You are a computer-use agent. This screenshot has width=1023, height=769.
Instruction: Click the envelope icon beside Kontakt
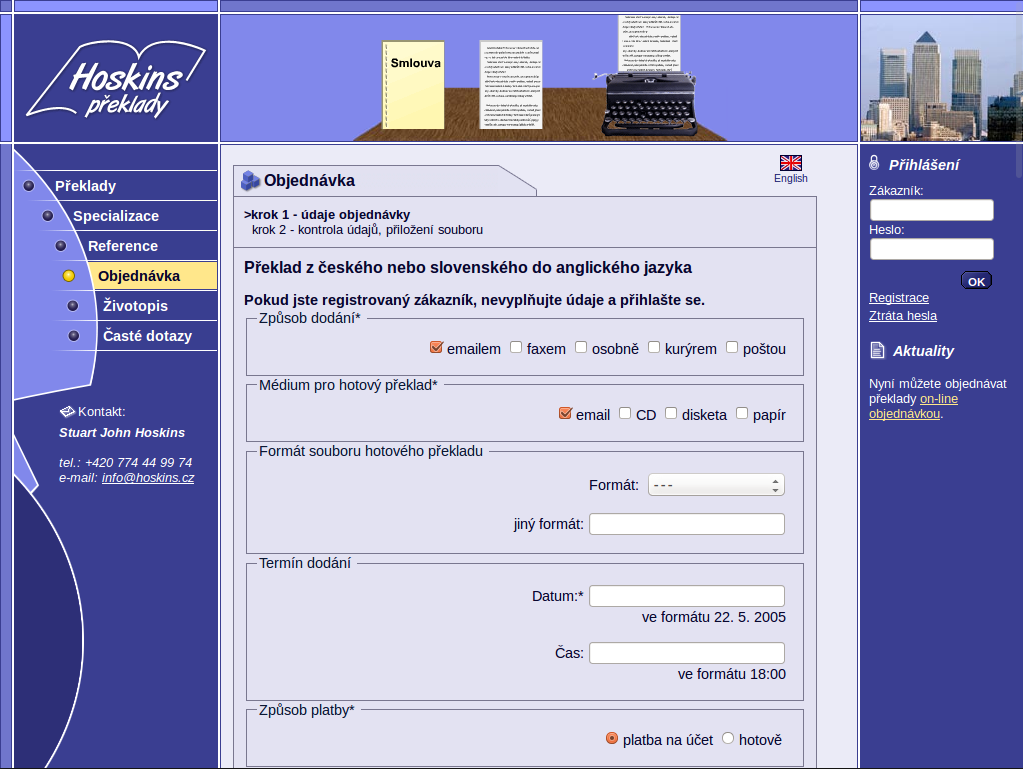[67, 411]
